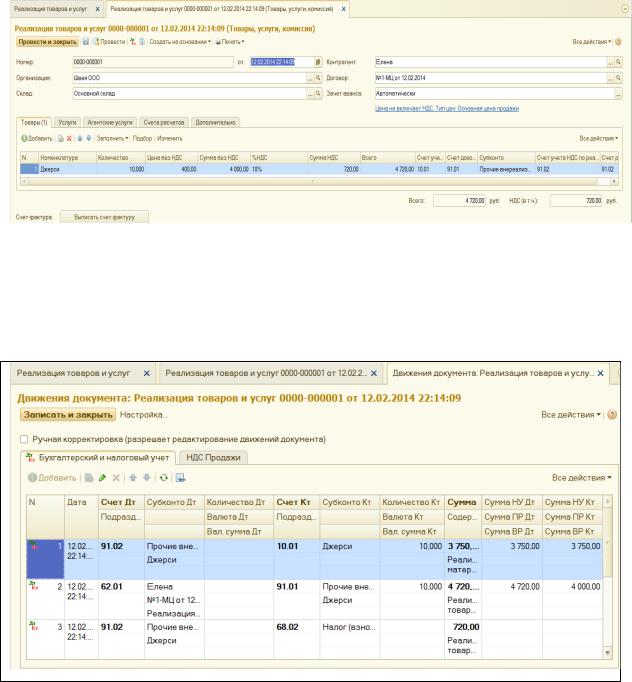Click into the Номер input field

click(x=153, y=62)
